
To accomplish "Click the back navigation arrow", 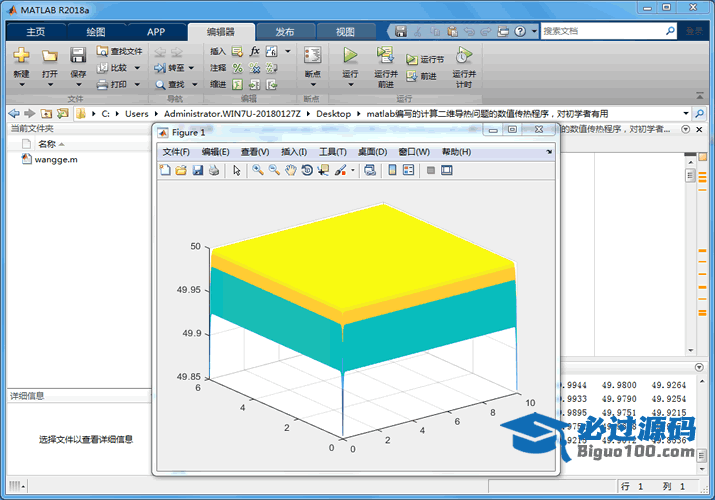I will click(15, 113).
